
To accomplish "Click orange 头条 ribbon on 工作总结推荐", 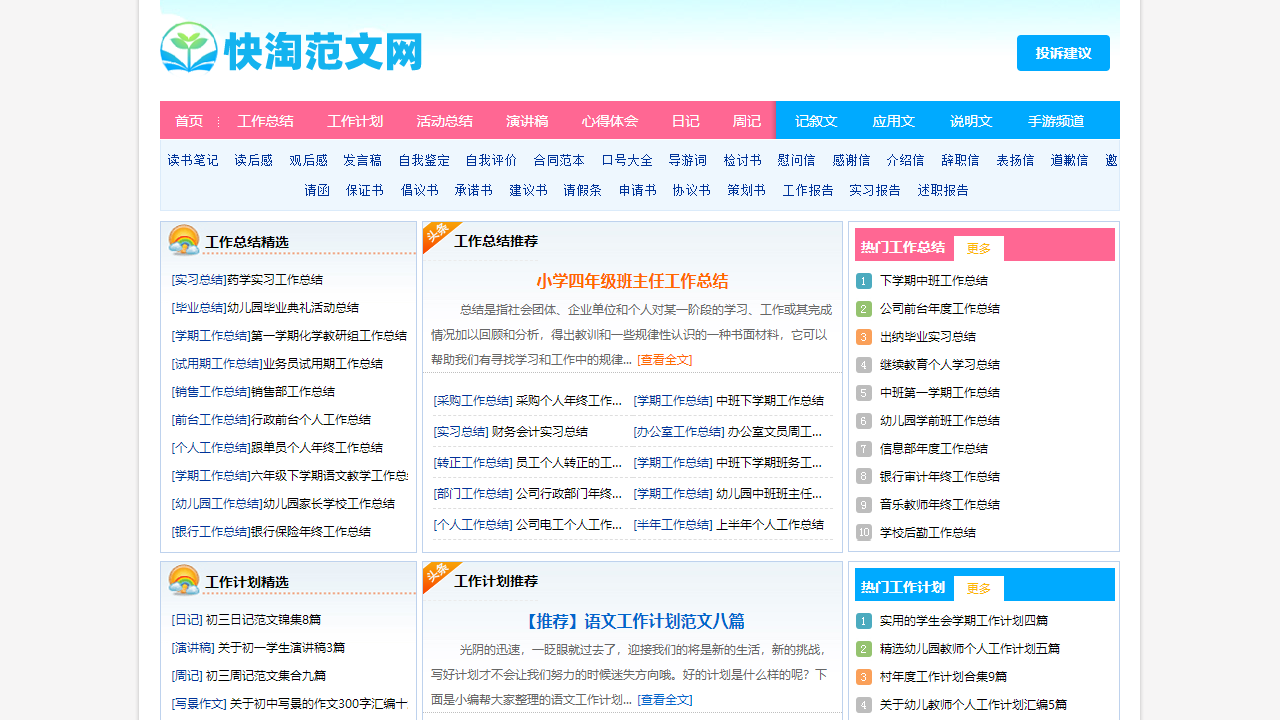I will pyautogui.click(x=437, y=235).
